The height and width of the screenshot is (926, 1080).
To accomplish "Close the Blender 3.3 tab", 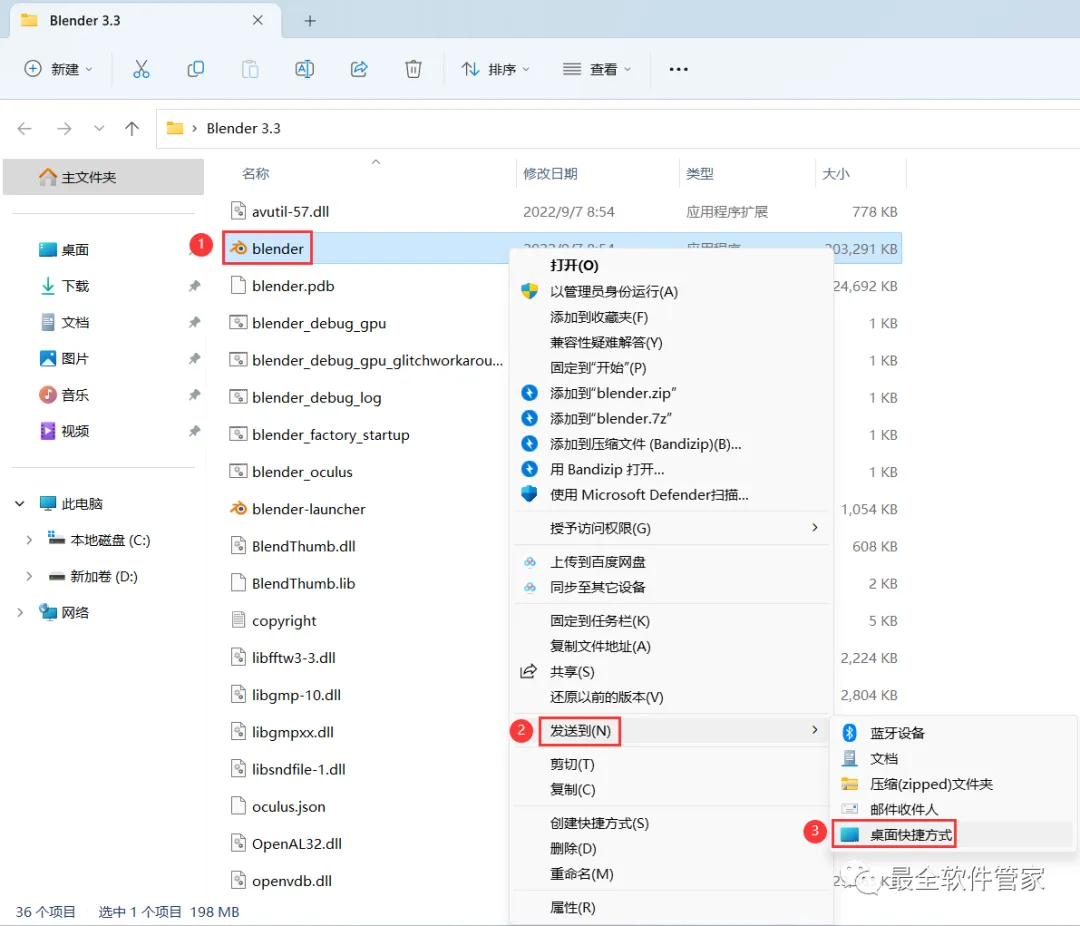I will pos(258,21).
